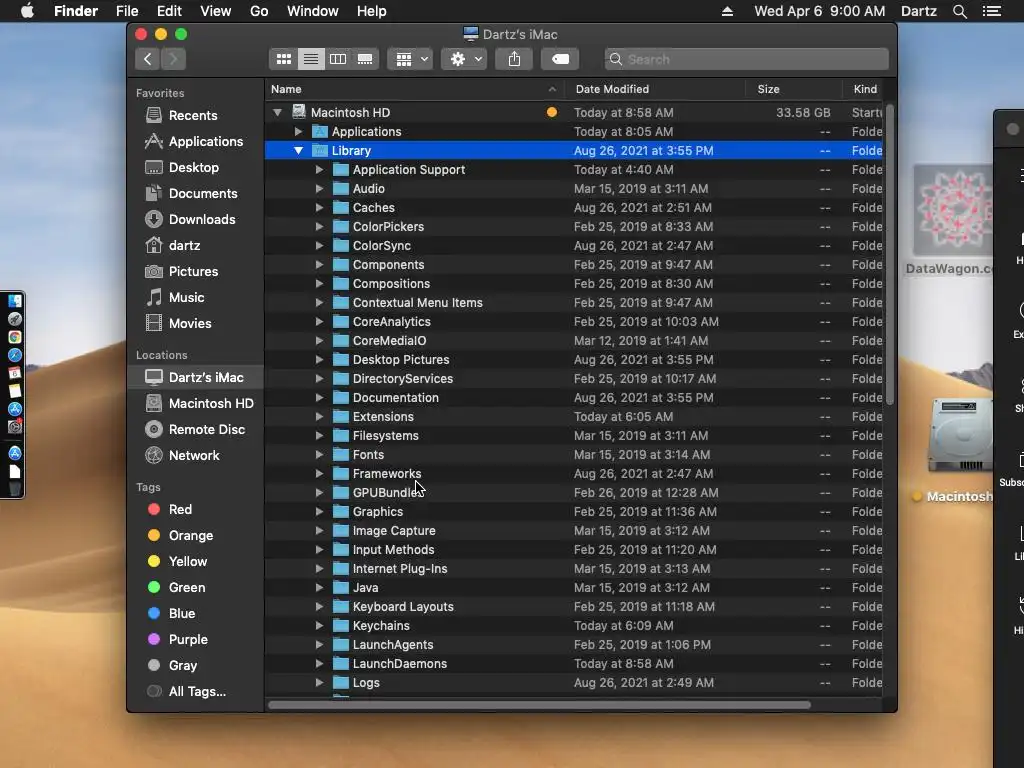Click the eject icon in menu bar
Image resolution: width=1024 pixels, height=768 pixels.
[727, 11]
